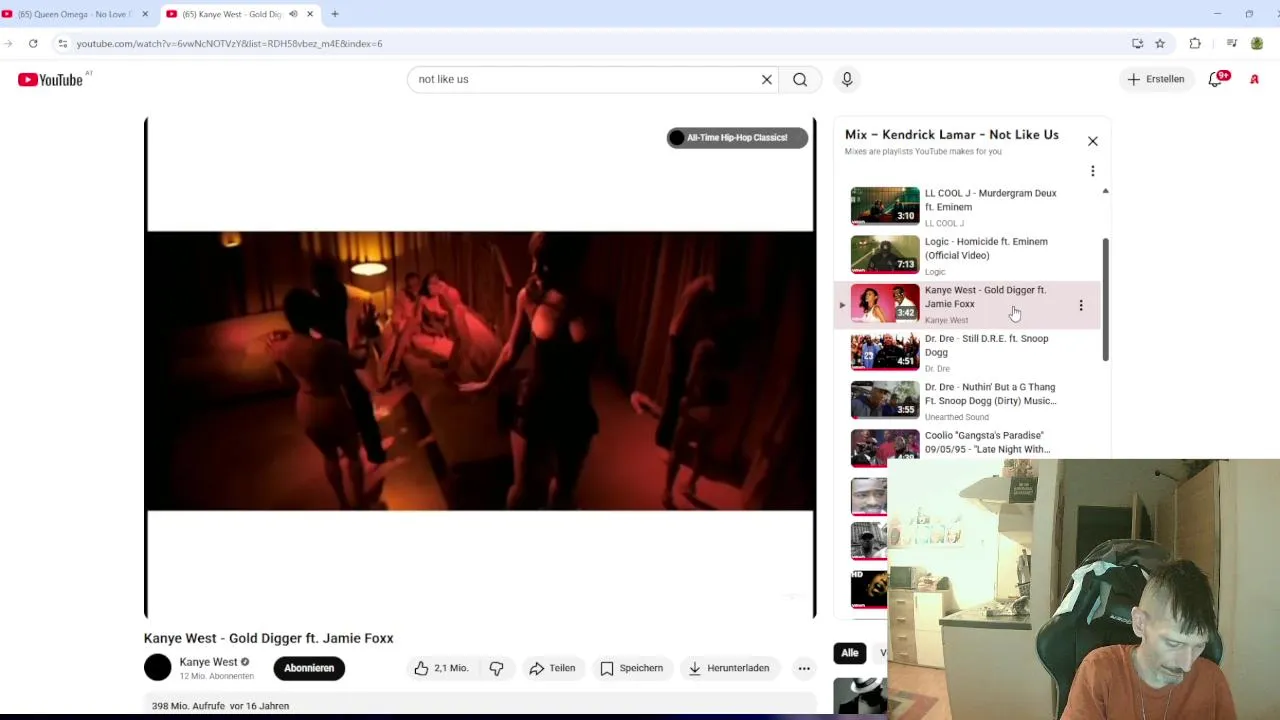Open 'LL COOL J - Murdergram Deux' title text
The width and height of the screenshot is (1280, 720).
tap(990, 200)
